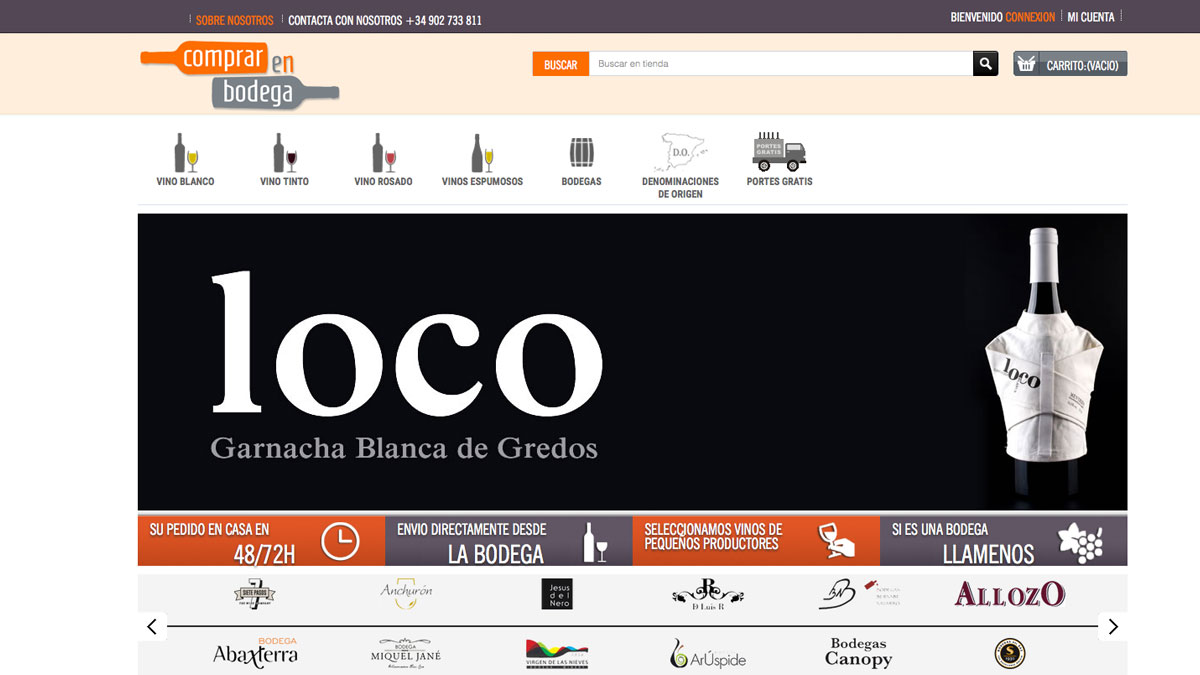Select the Vino Tinto bottle icon

tap(284, 153)
